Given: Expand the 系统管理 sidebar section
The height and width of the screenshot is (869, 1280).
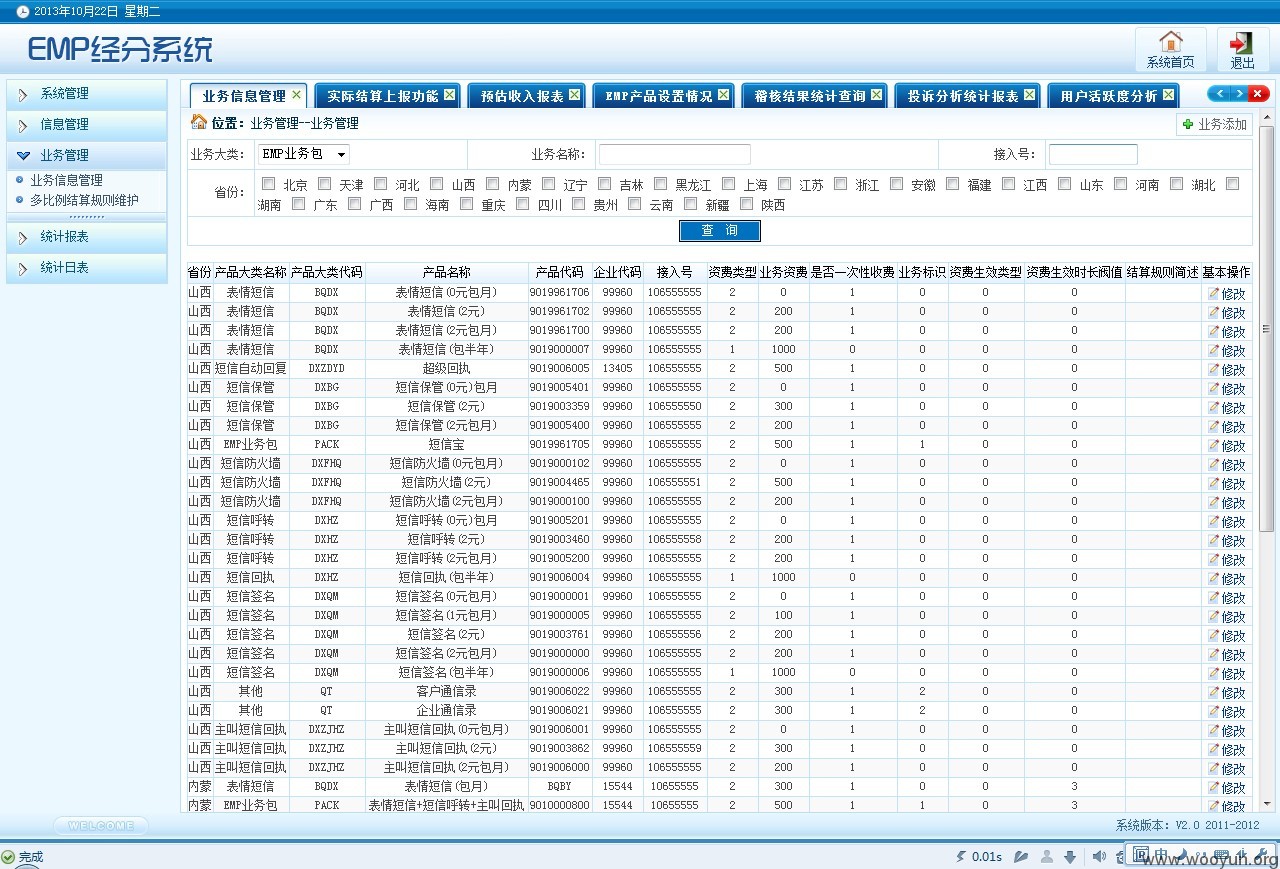Looking at the screenshot, I should 86,94.
